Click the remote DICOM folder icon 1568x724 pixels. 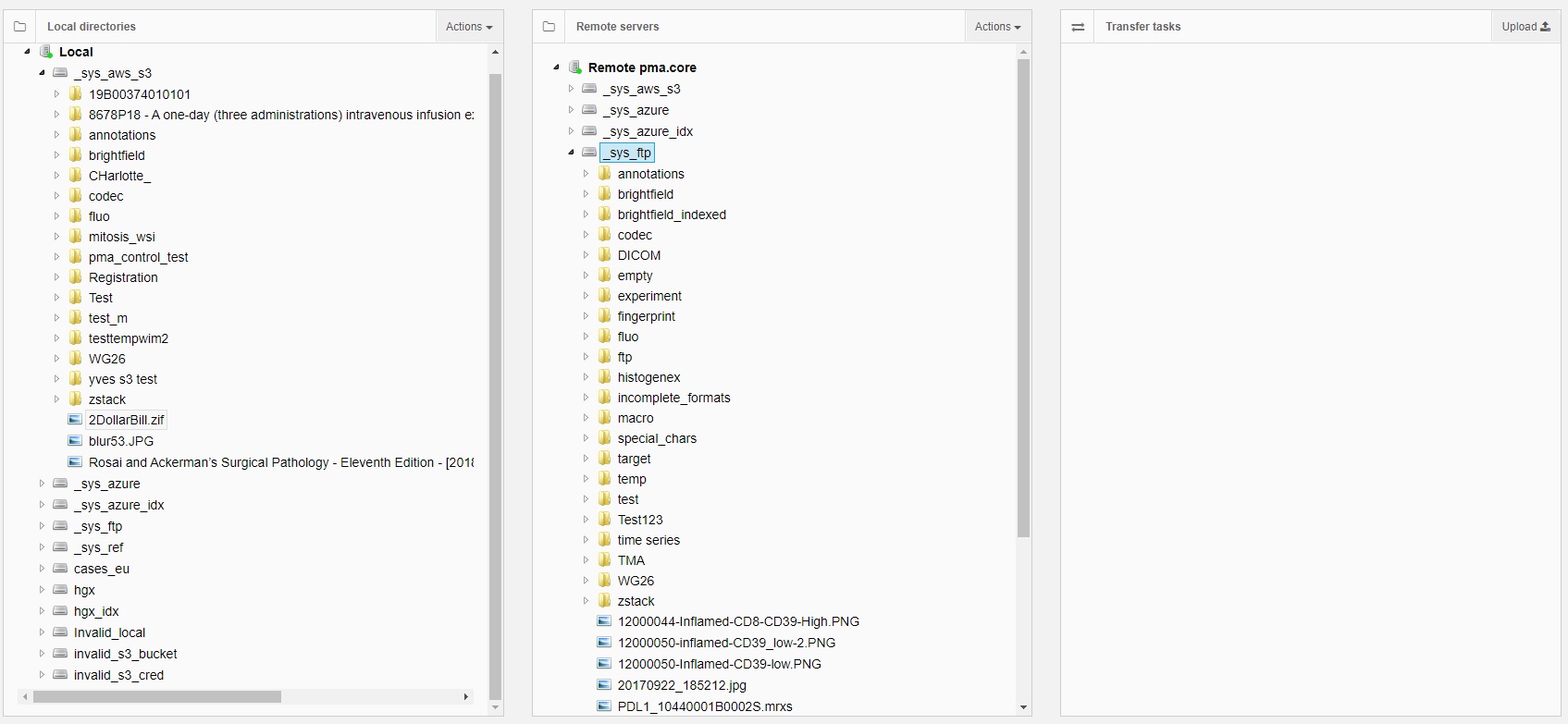[604, 255]
